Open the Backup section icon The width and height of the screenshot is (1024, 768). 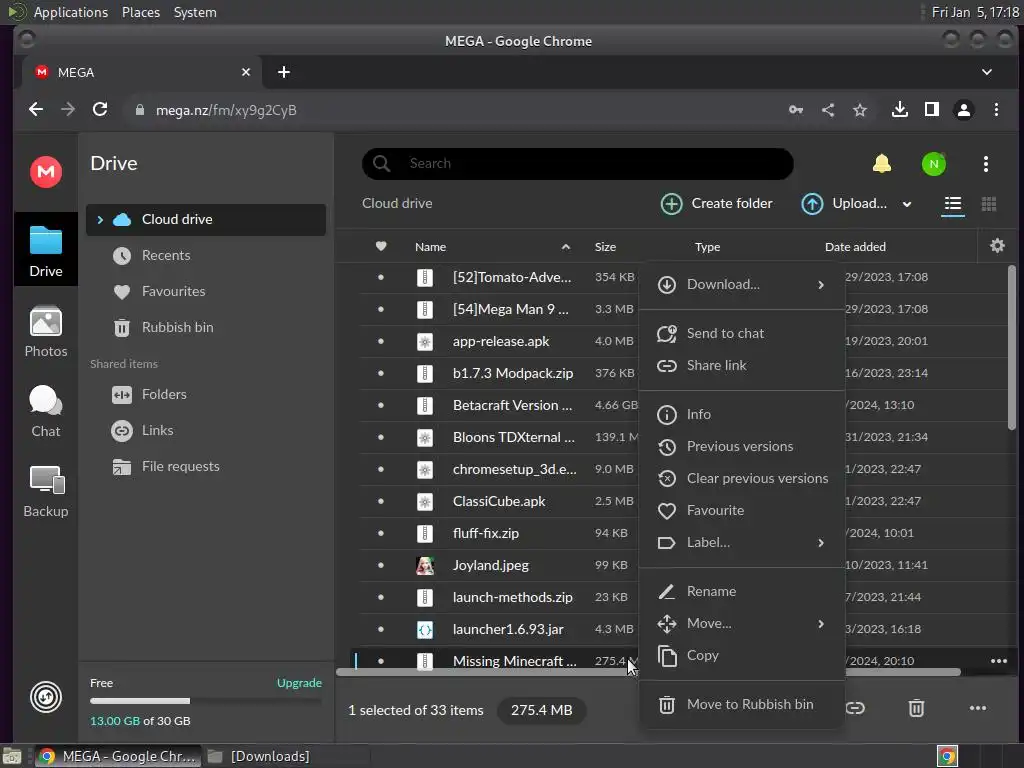(x=46, y=492)
